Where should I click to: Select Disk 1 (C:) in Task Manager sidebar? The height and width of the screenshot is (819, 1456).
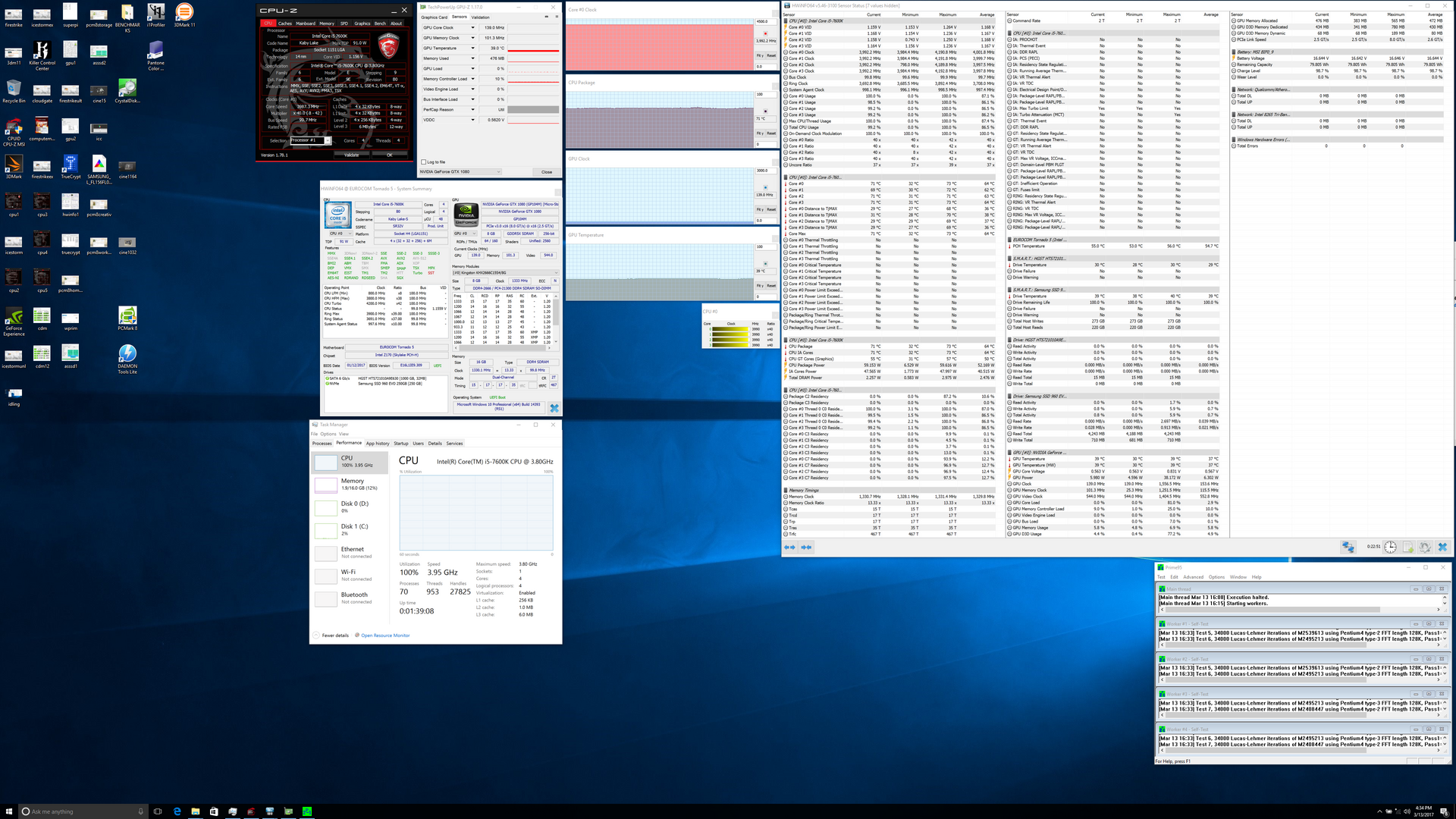pyautogui.click(x=350, y=529)
